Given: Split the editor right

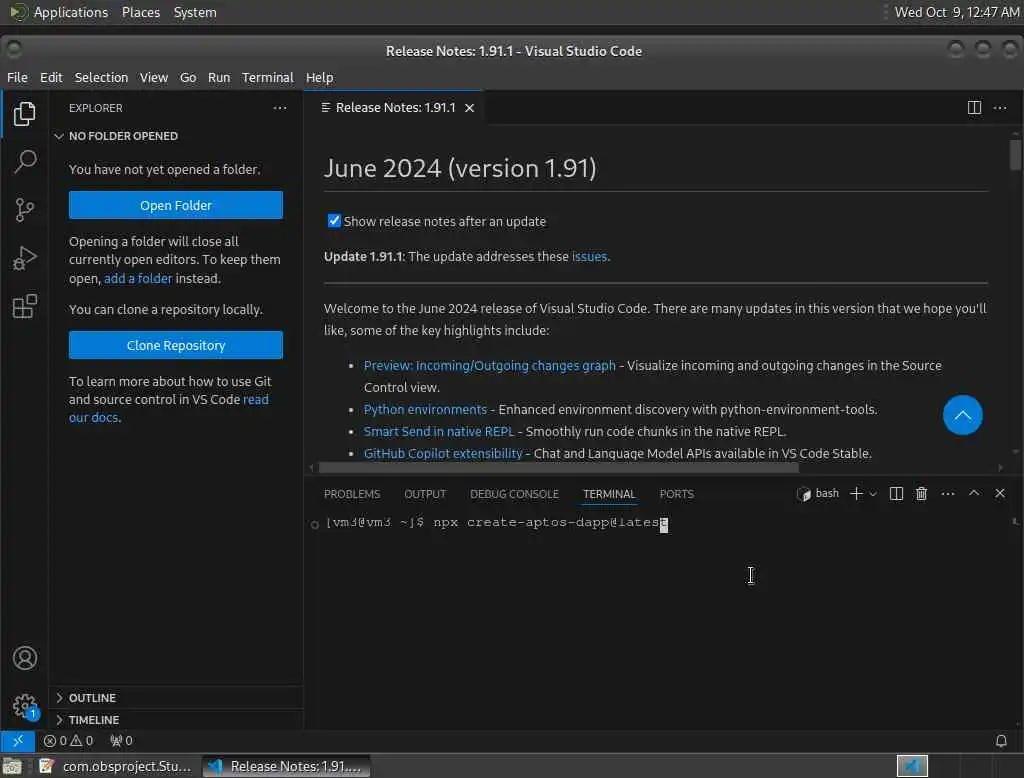Looking at the screenshot, I should click(x=974, y=108).
